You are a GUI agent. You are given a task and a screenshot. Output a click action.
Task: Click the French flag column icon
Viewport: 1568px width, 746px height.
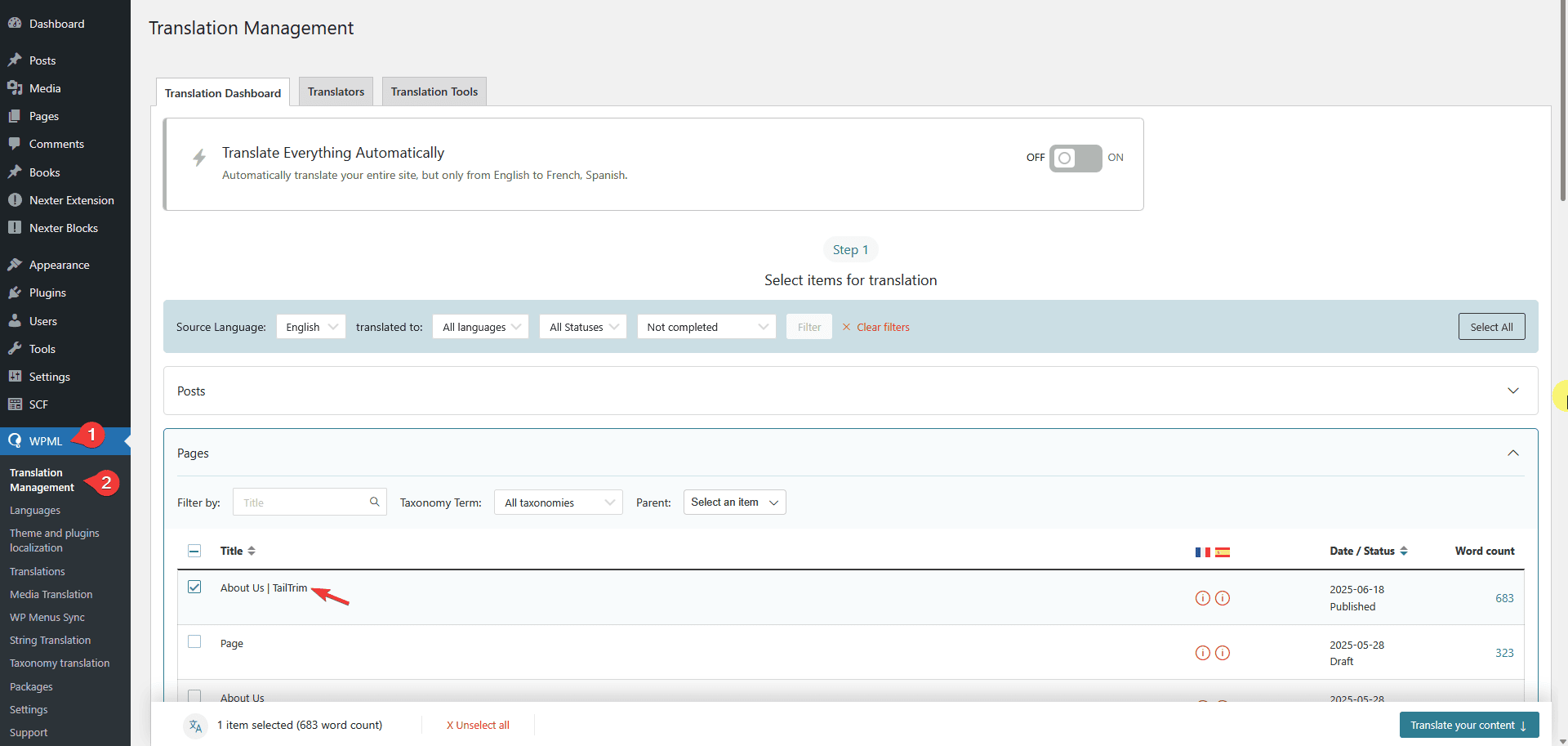[1203, 552]
